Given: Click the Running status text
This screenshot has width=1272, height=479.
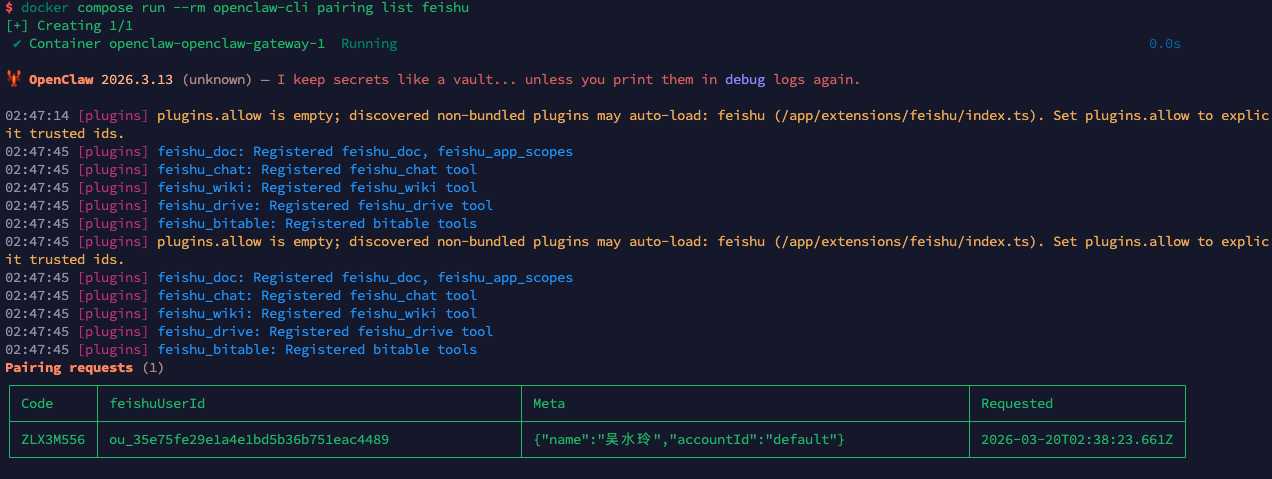Looking at the screenshot, I should click(369, 44).
